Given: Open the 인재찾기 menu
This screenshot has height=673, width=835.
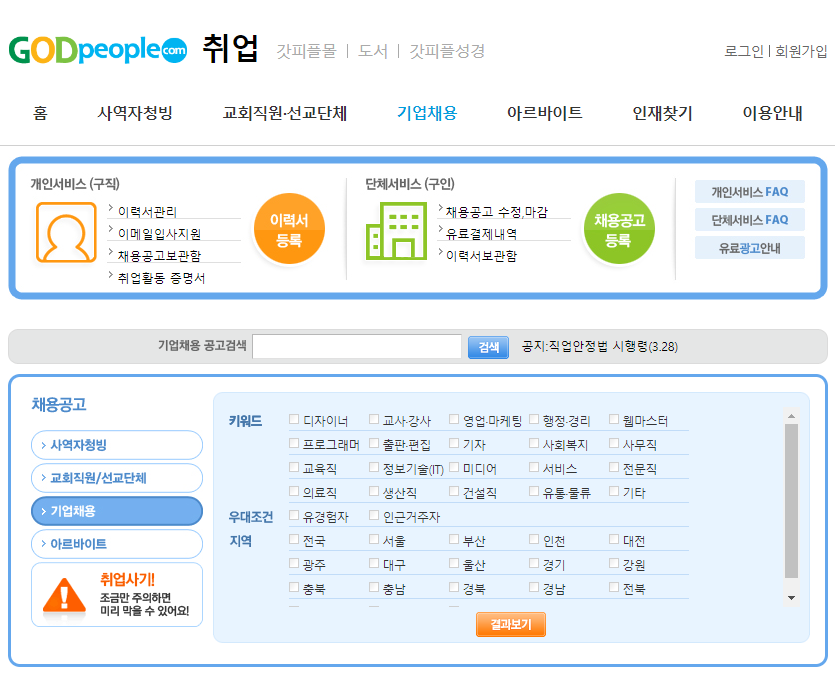Looking at the screenshot, I should pos(662,113).
